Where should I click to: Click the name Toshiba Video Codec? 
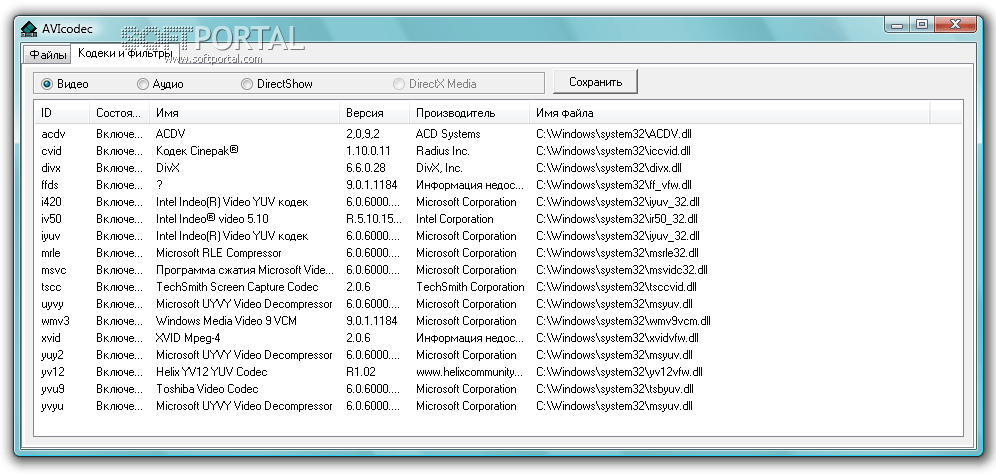207,389
